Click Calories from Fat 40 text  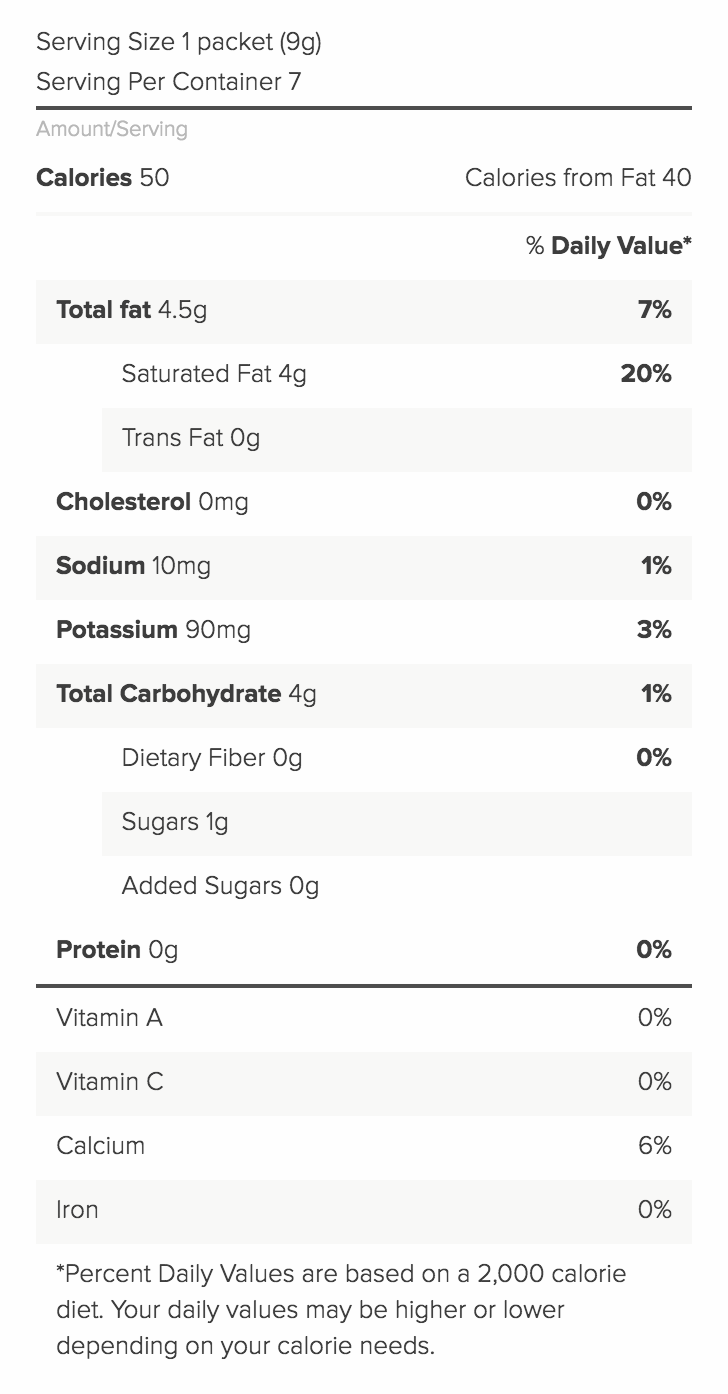coord(578,178)
